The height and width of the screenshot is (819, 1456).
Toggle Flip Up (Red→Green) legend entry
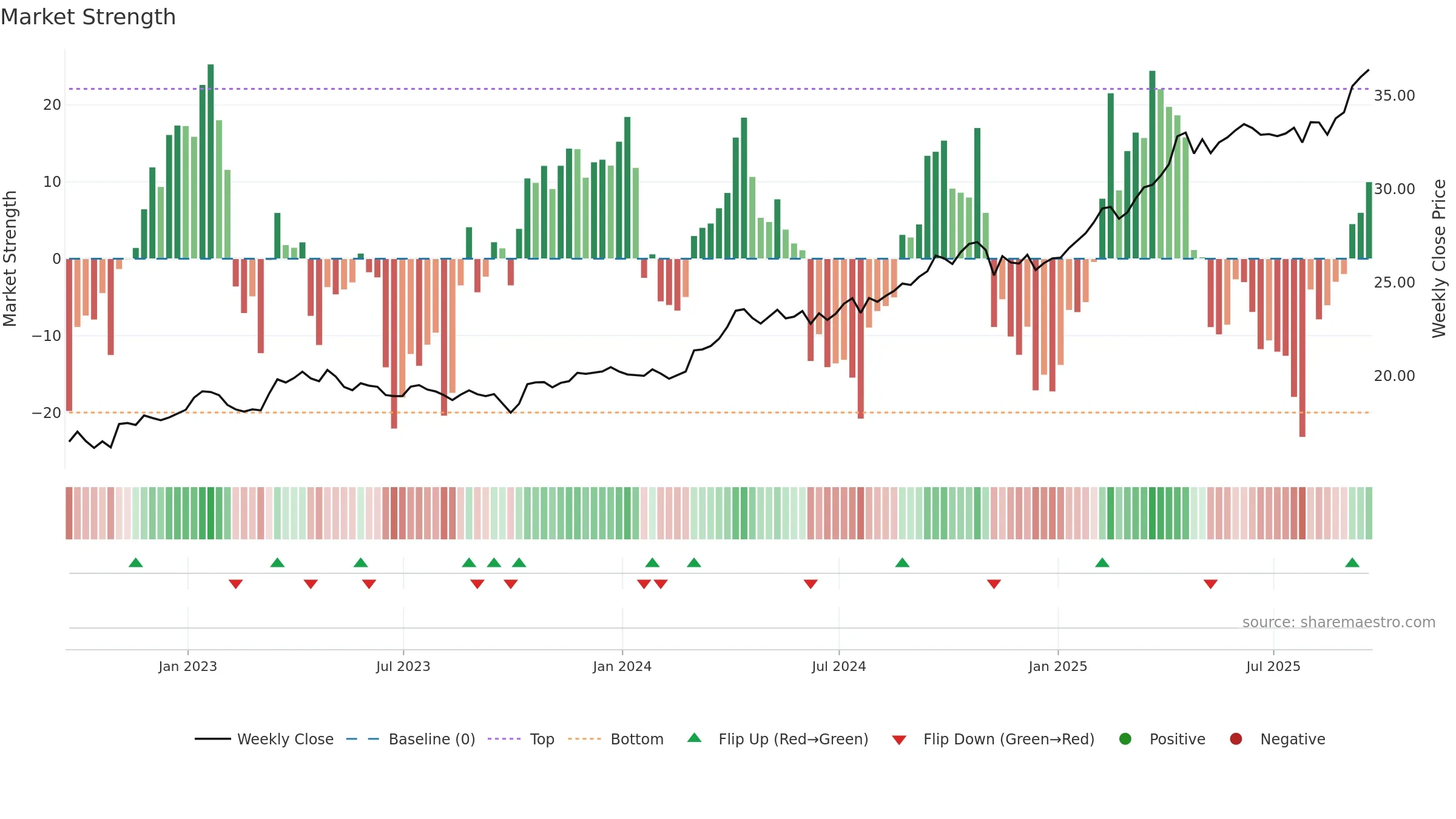pos(778,739)
